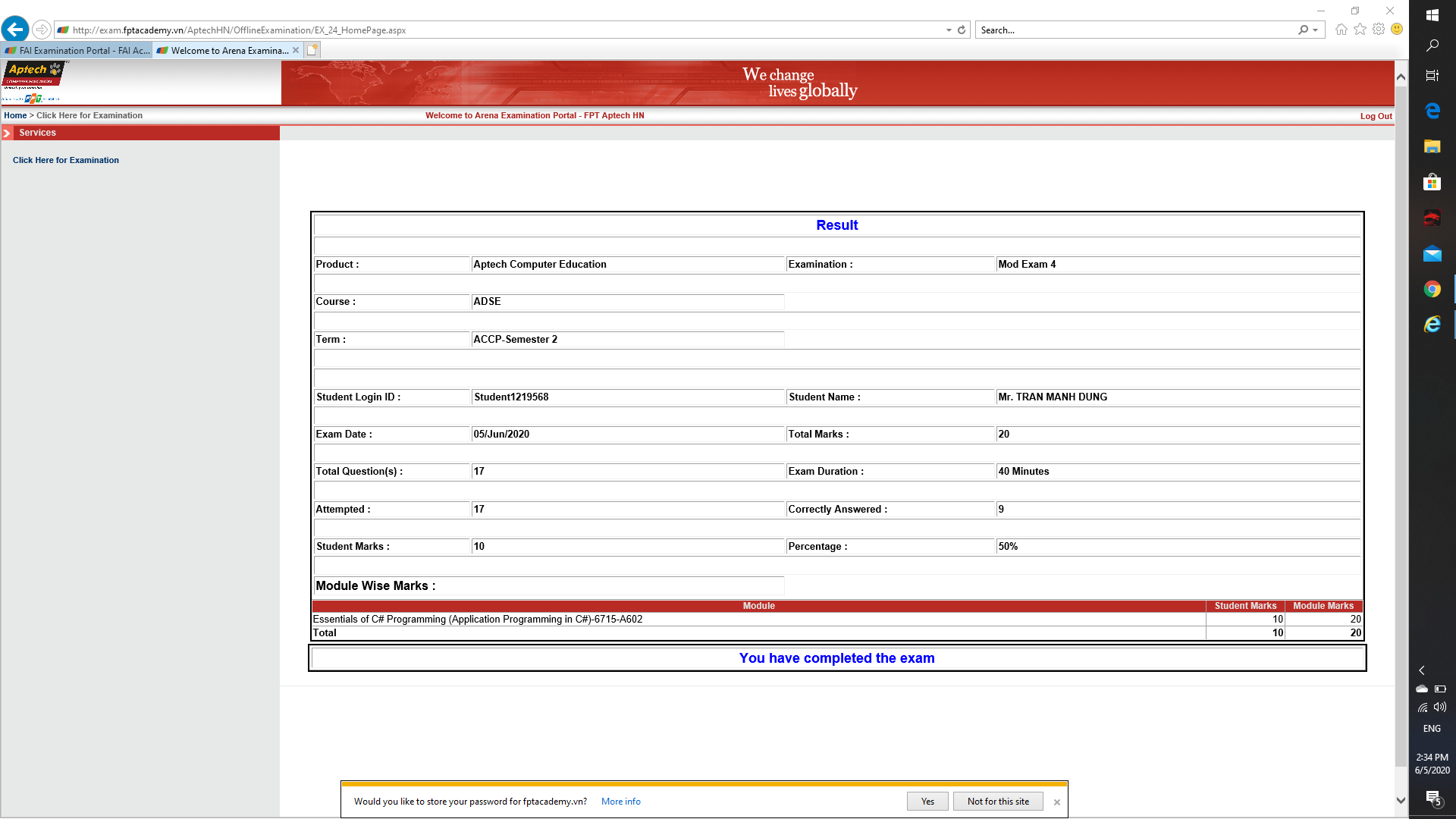Click the Aptech Computer Education product value

[539, 265]
